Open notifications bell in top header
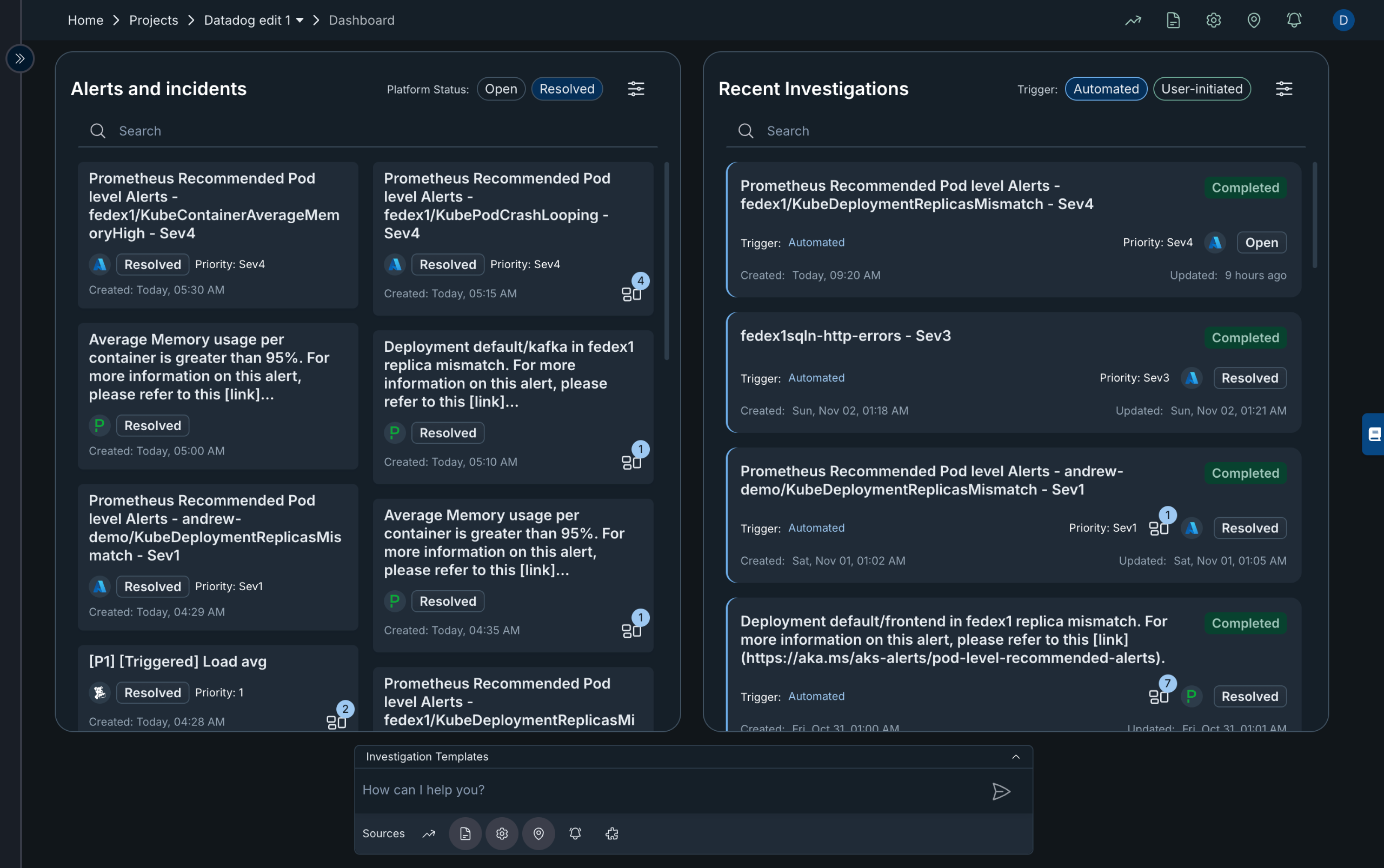The height and width of the screenshot is (868, 1384). pyautogui.click(x=1293, y=21)
